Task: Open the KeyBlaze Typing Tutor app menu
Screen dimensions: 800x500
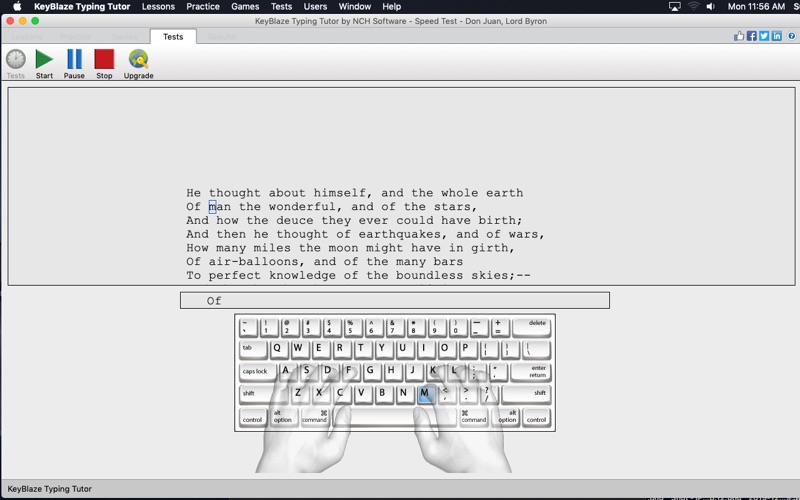Action: click(x=82, y=7)
